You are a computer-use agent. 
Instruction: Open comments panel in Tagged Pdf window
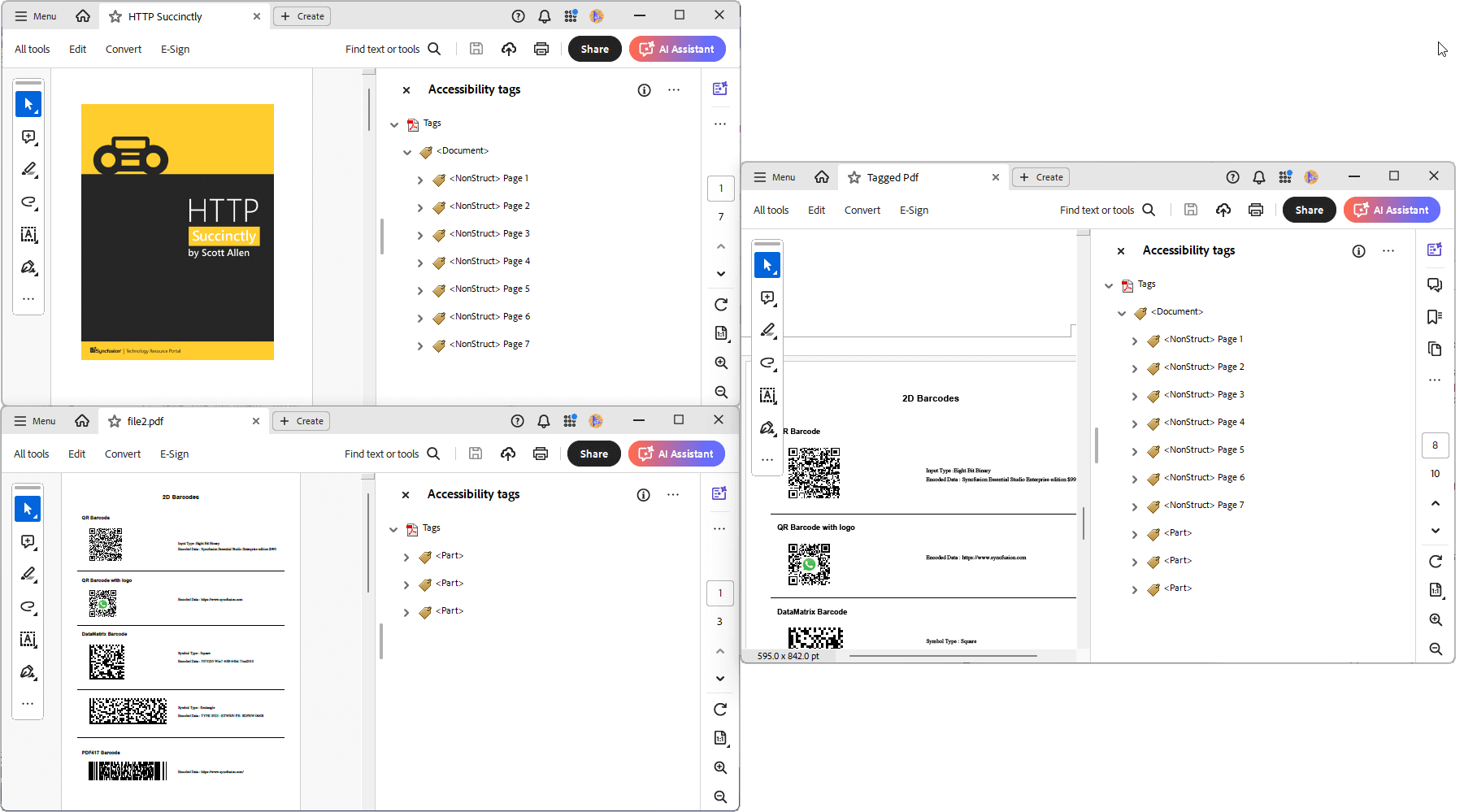1435,284
